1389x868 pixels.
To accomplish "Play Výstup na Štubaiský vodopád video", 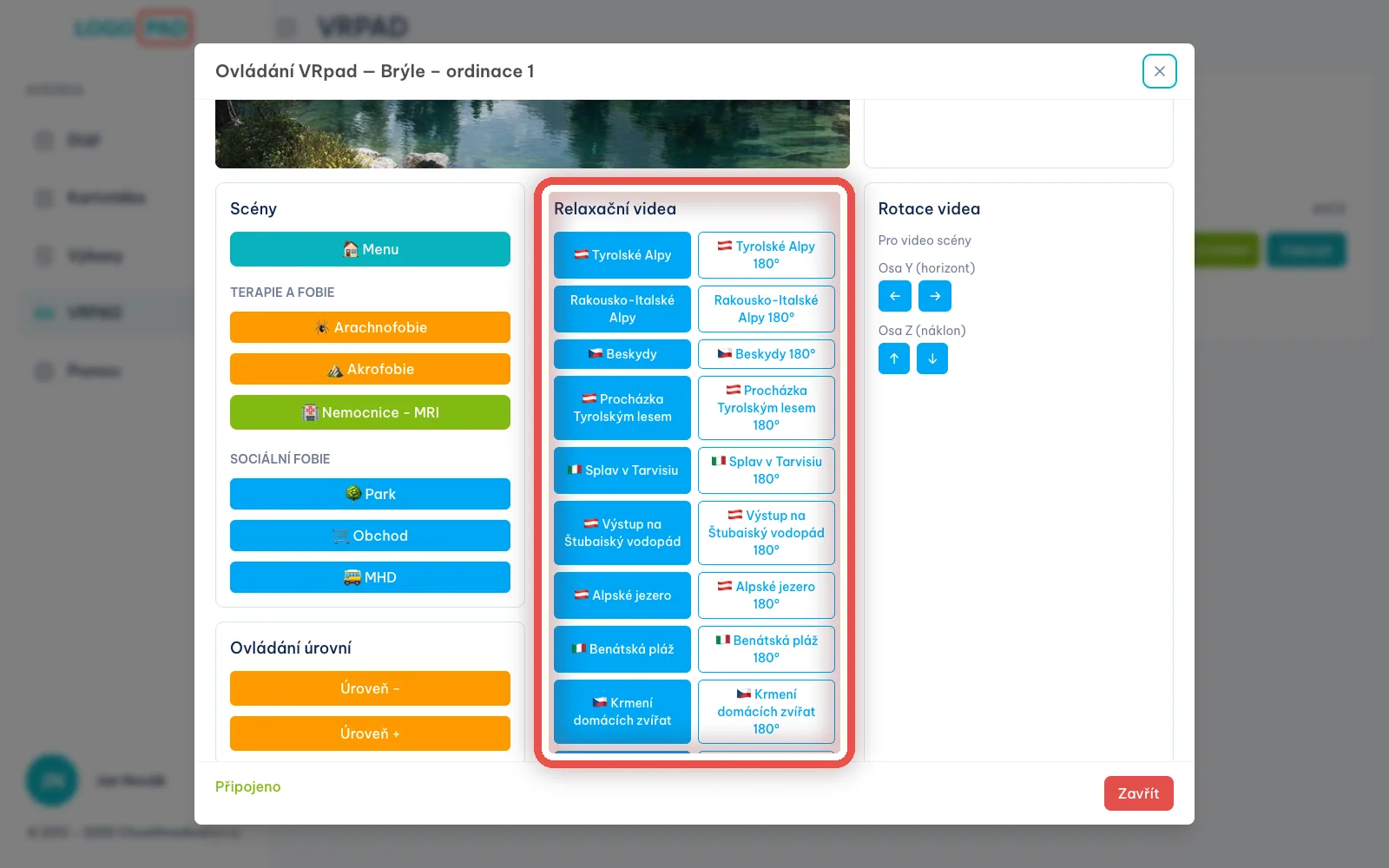I will click(622, 533).
